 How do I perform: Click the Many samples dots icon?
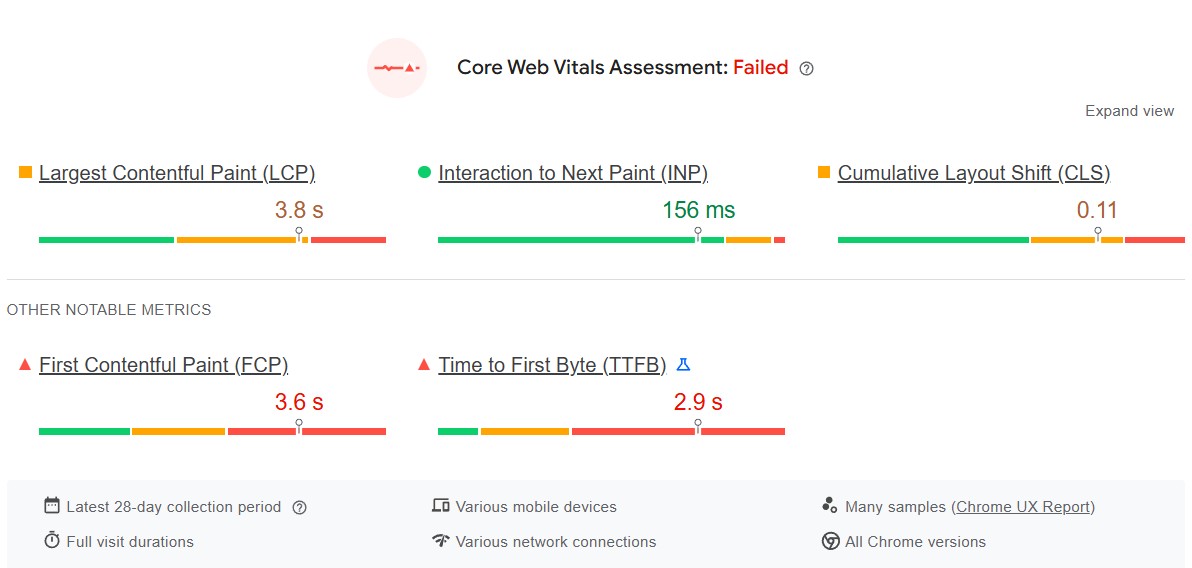click(829, 506)
